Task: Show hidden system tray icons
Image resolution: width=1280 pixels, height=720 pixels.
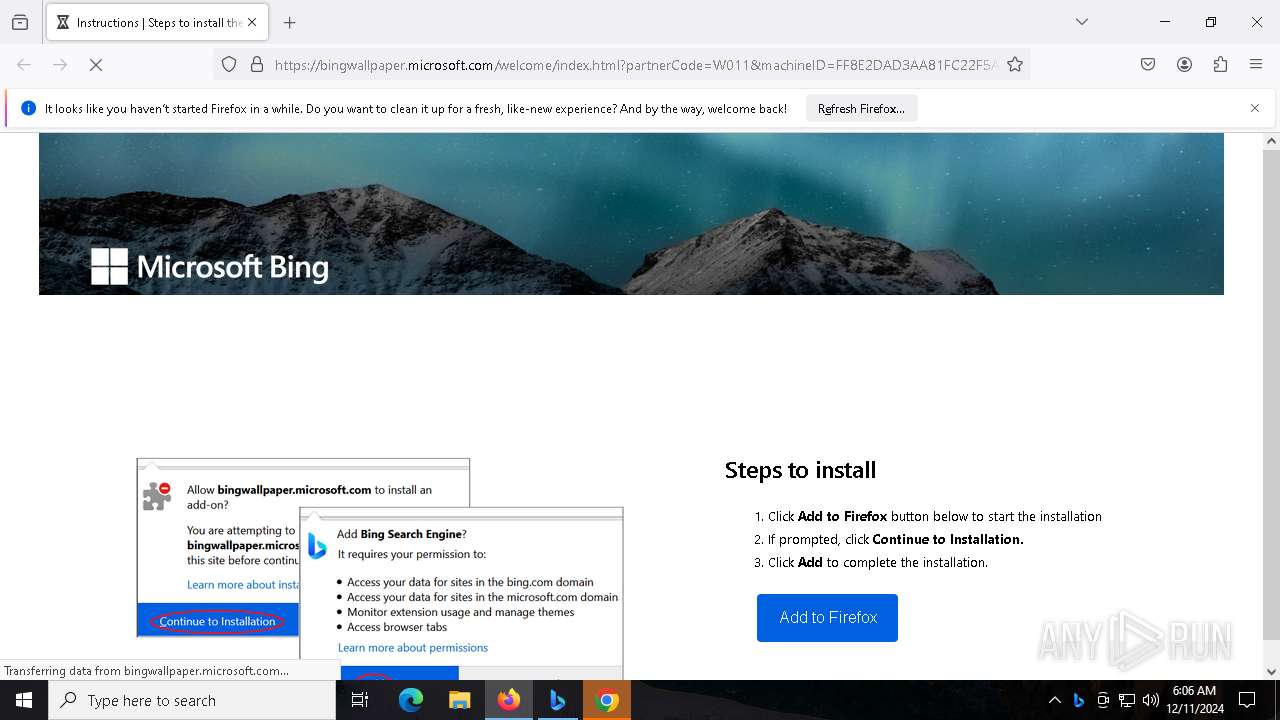Action: click(1054, 700)
